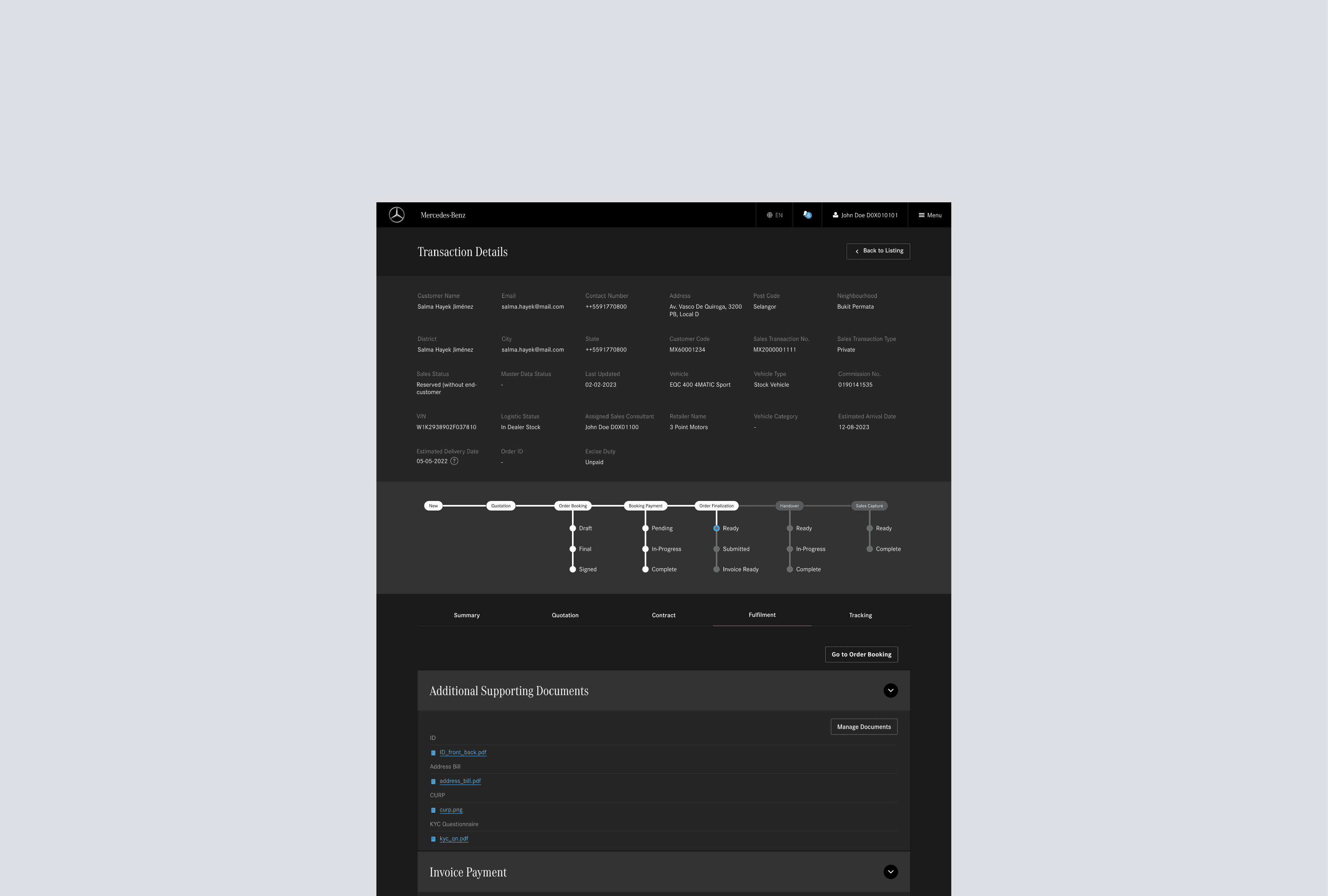Image resolution: width=1328 pixels, height=896 pixels.
Task: Switch to the Summary tab
Action: pyautogui.click(x=466, y=615)
